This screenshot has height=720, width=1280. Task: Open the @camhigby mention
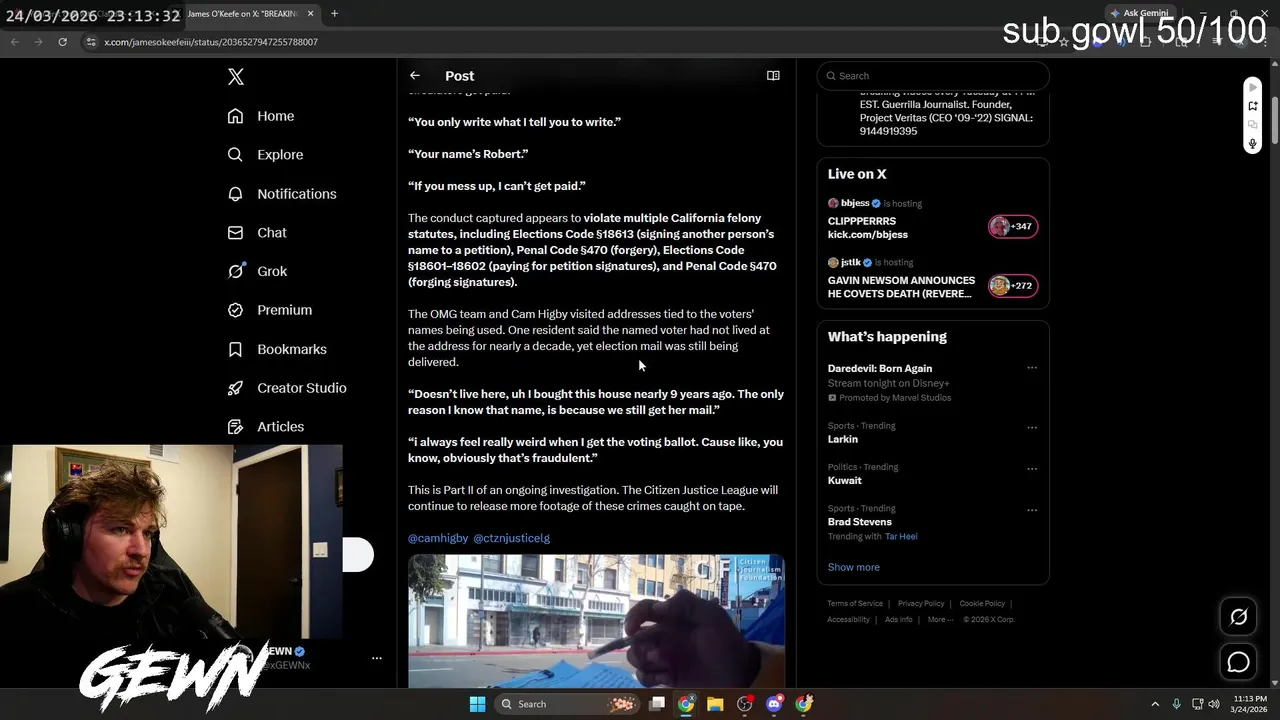tap(438, 538)
